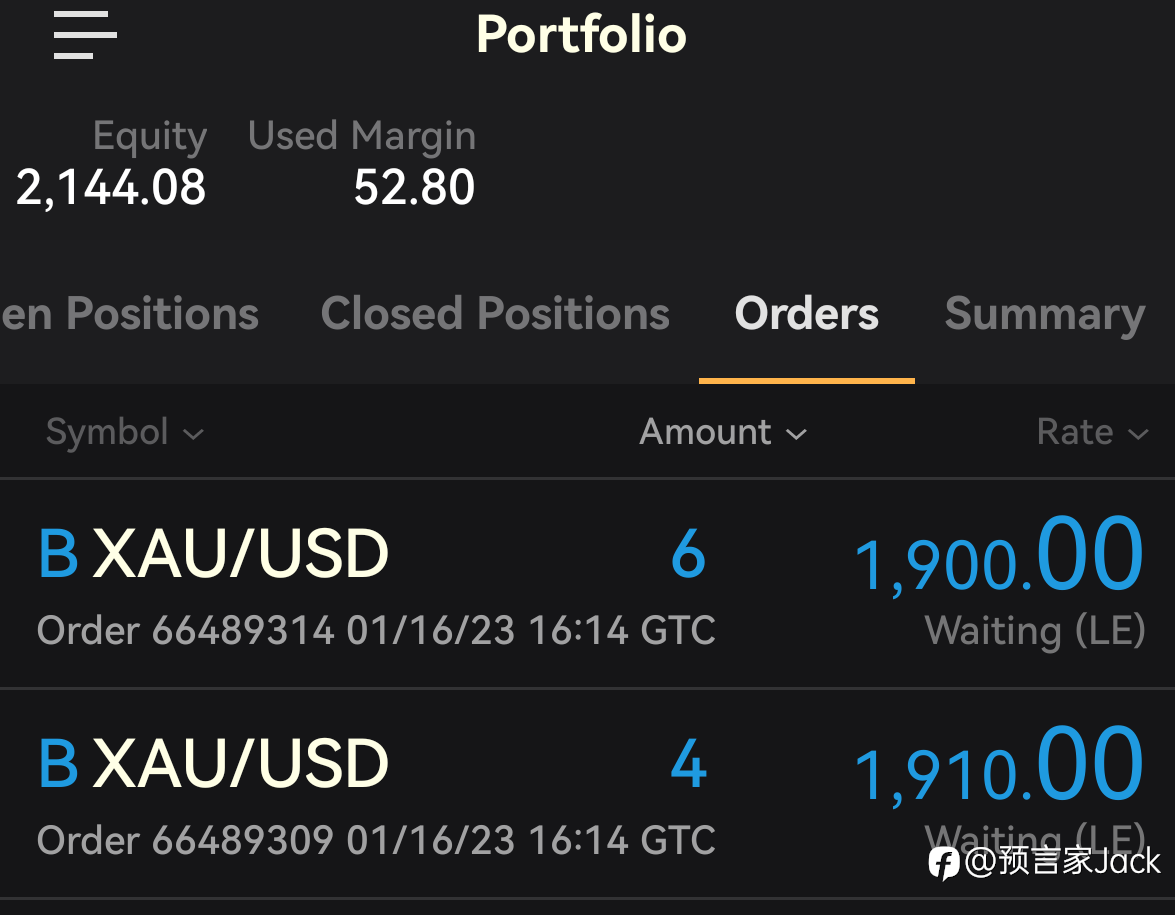Click Waiting (LE) status of first order
Viewport: 1175px width, 915px height.
1035,630
